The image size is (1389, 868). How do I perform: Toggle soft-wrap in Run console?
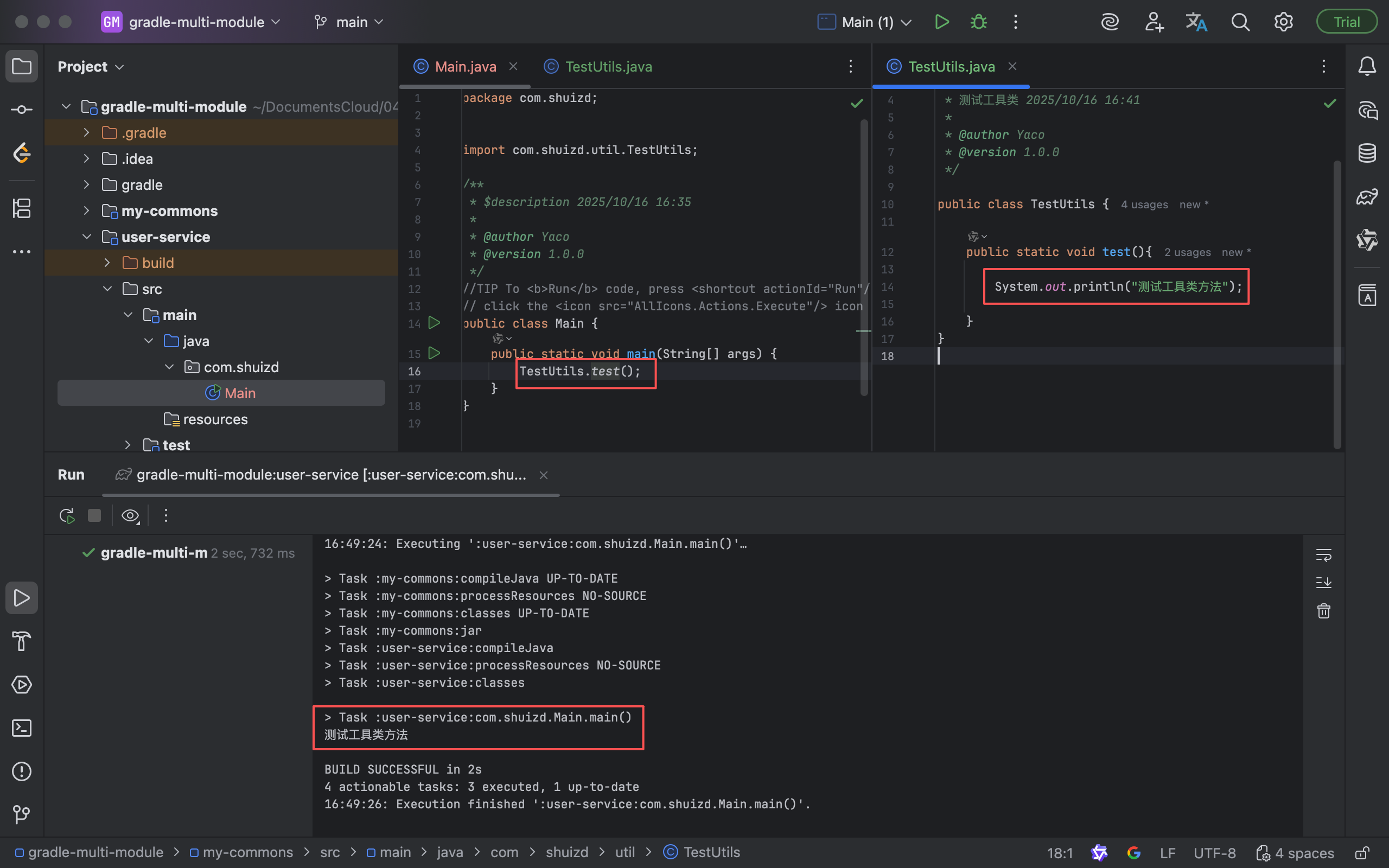click(x=1323, y=555)
